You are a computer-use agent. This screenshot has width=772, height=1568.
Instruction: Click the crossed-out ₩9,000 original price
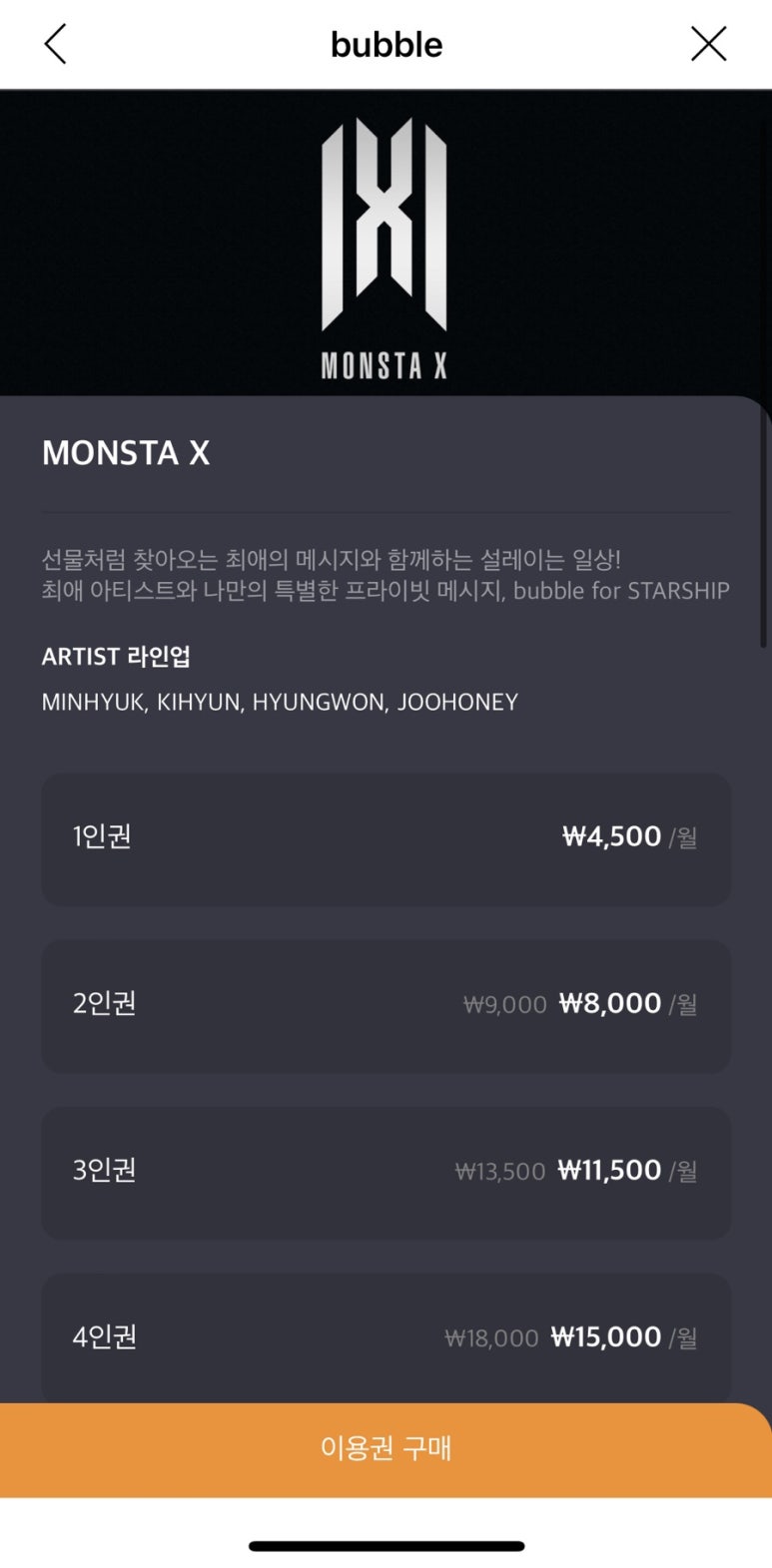coord(504,1005)
